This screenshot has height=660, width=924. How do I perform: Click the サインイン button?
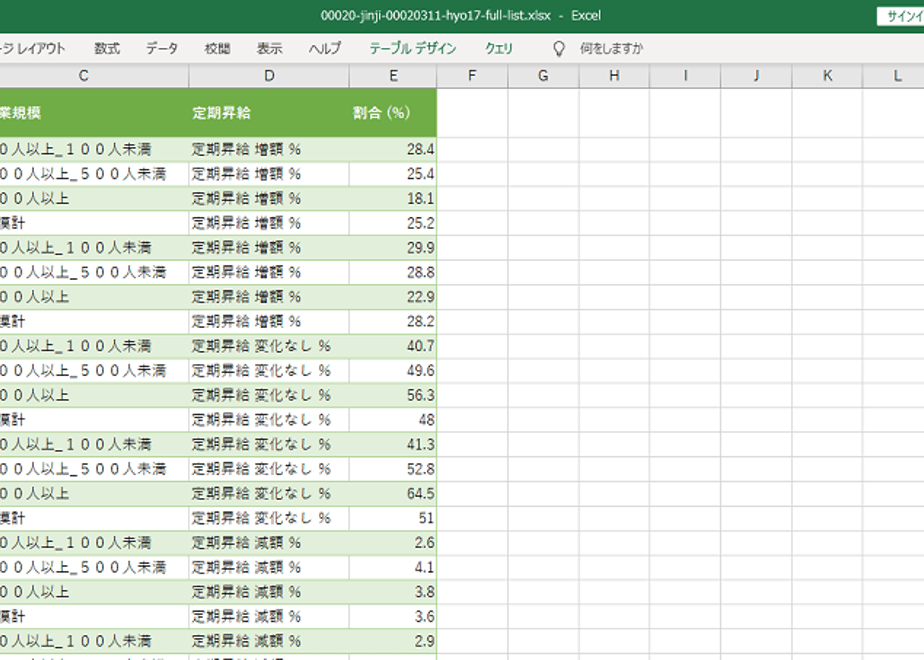(x=900, y=16)
